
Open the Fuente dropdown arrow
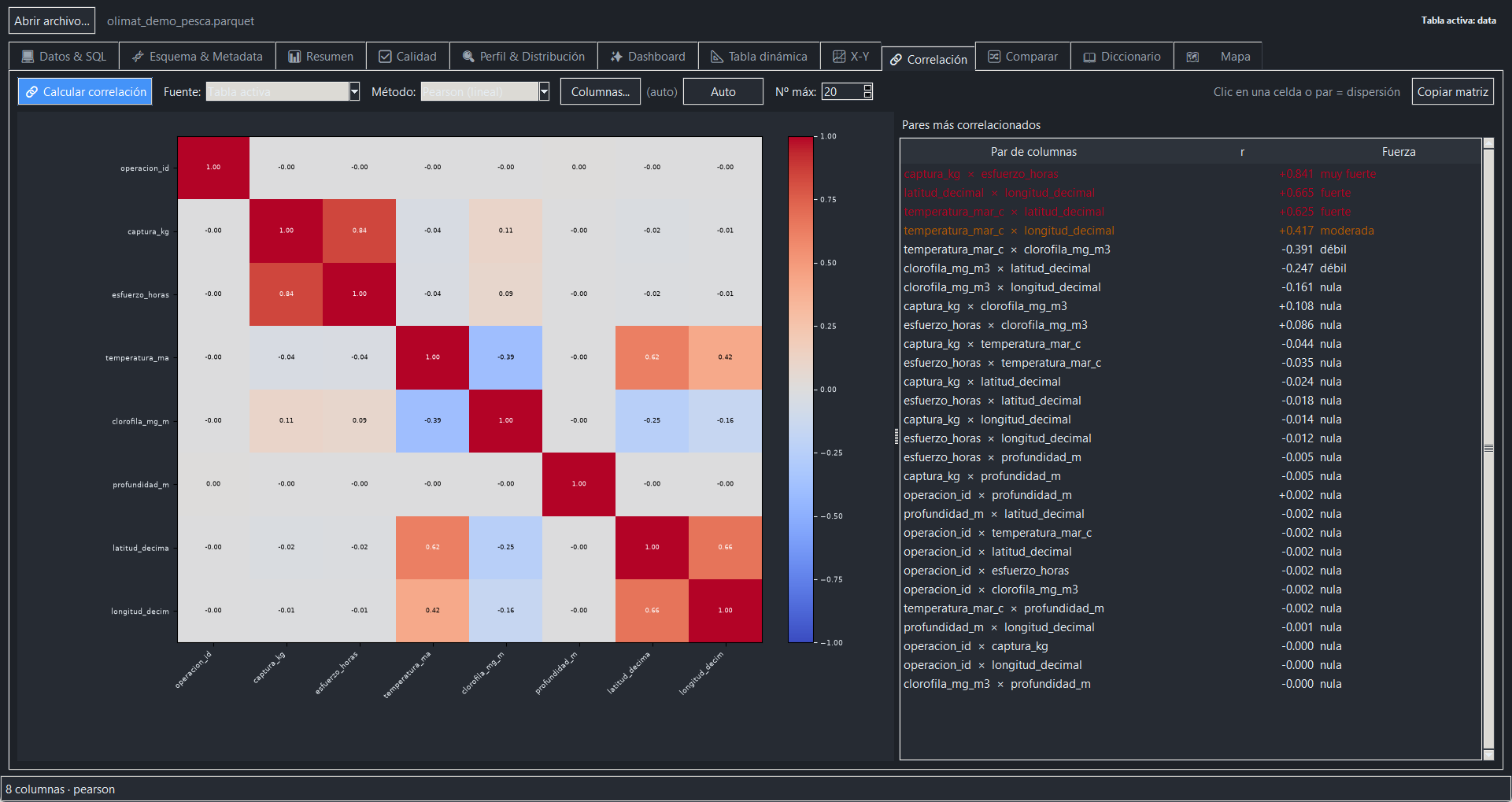pos(354,92)
